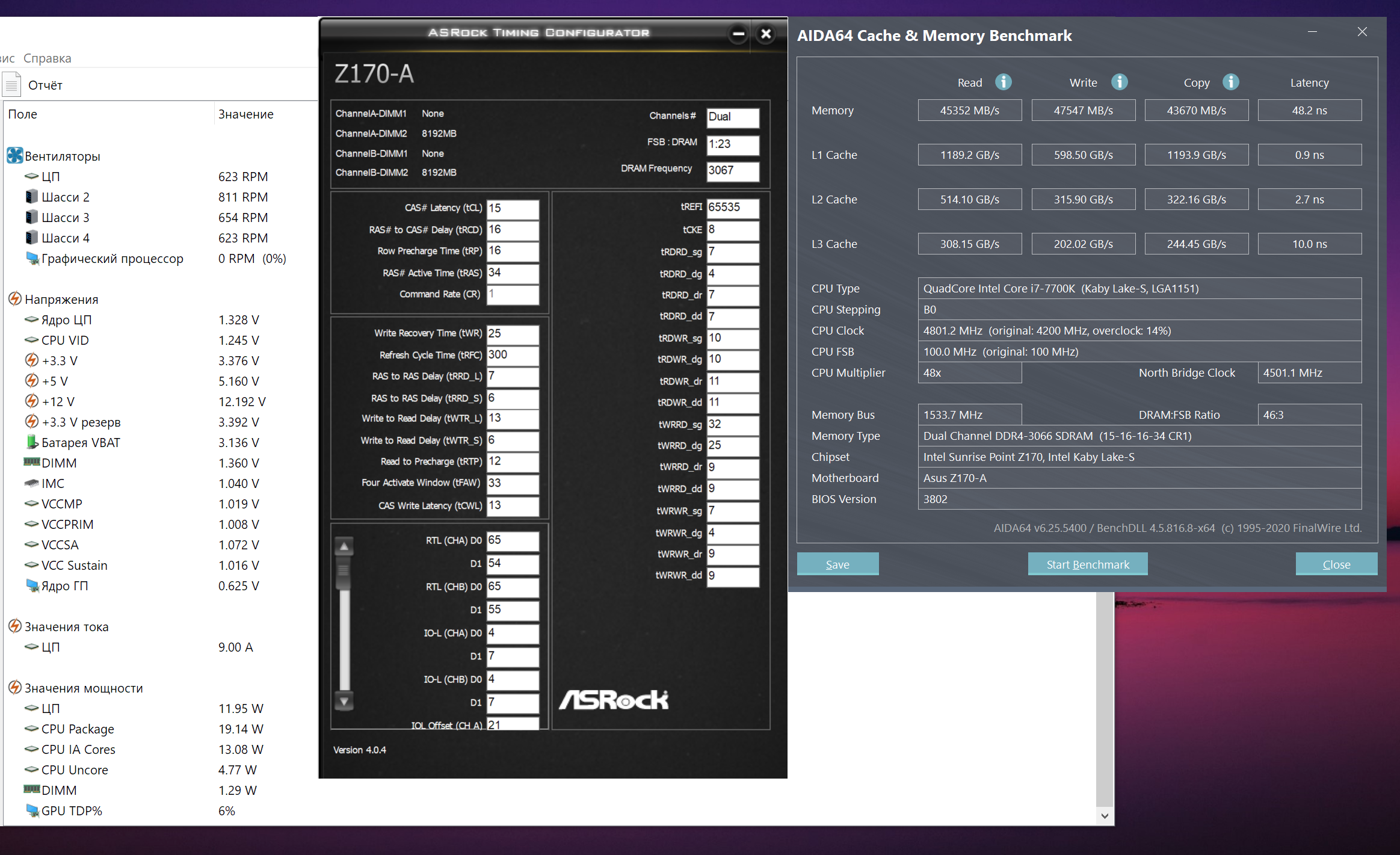Click the Read info icon
The height and width of the screenshot is (855, 1400).
pyautogui.click(x=1003, y=82)
